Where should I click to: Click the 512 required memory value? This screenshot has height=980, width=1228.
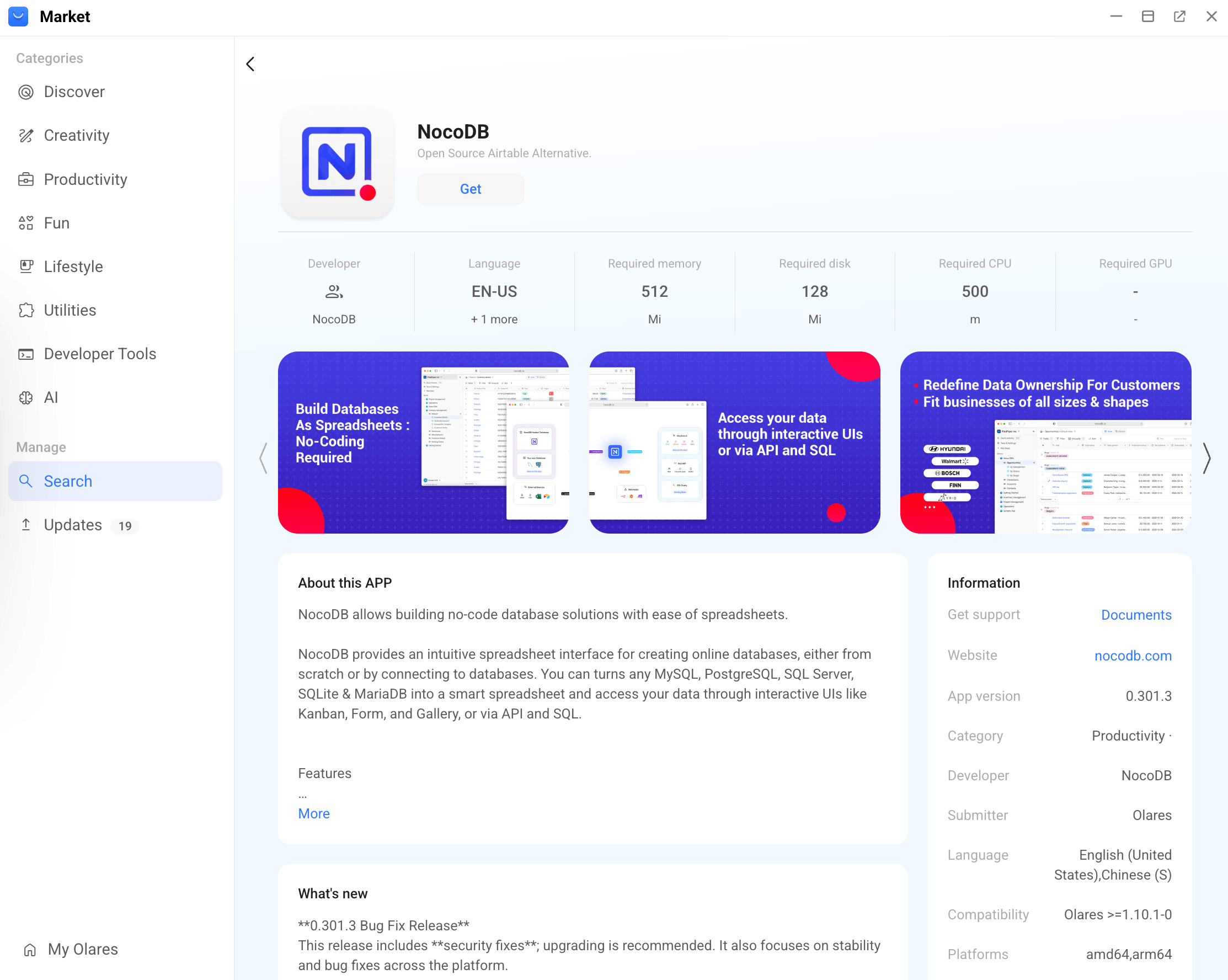(x=654, y=292)
